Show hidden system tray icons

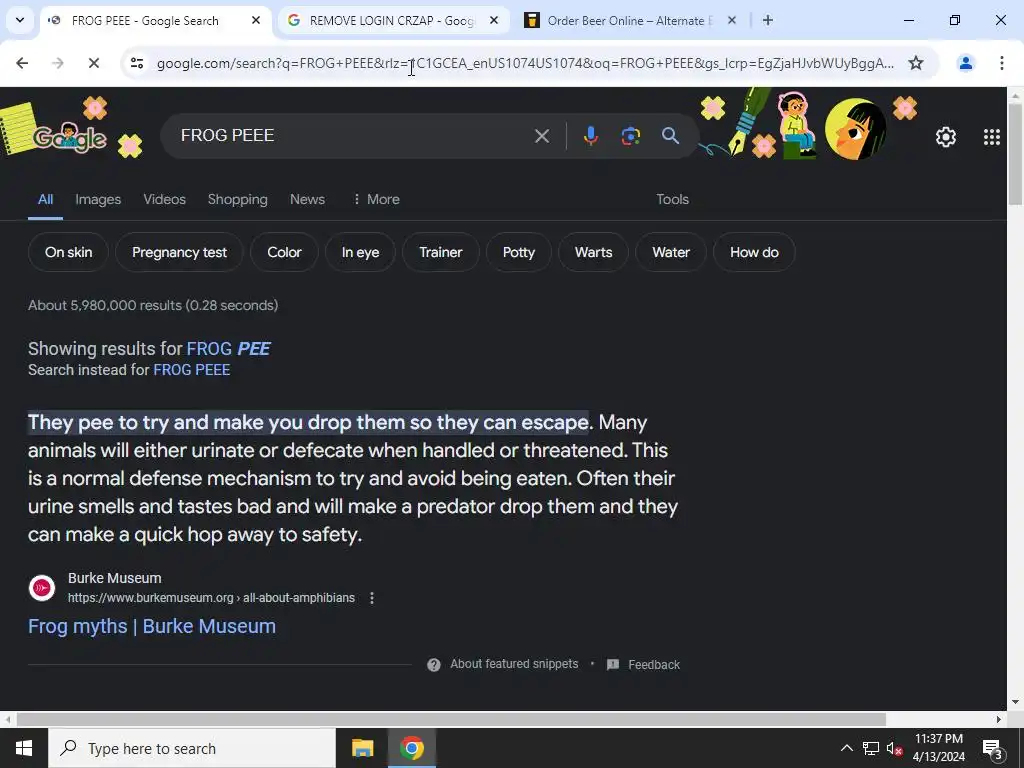pos(846,748)
